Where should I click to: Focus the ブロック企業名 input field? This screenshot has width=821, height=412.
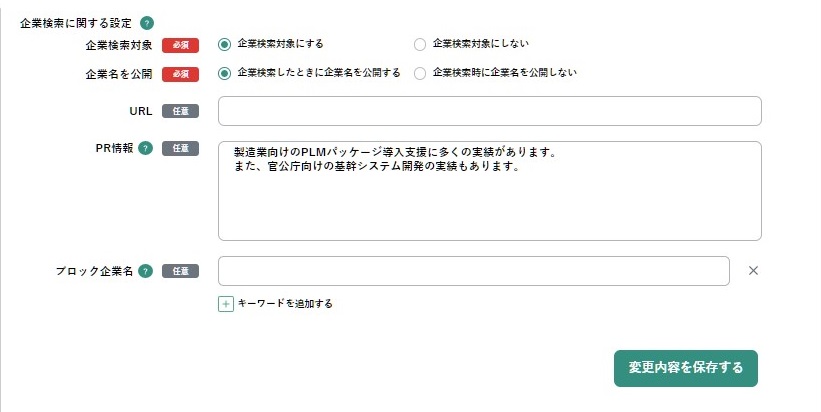[474, 271]
